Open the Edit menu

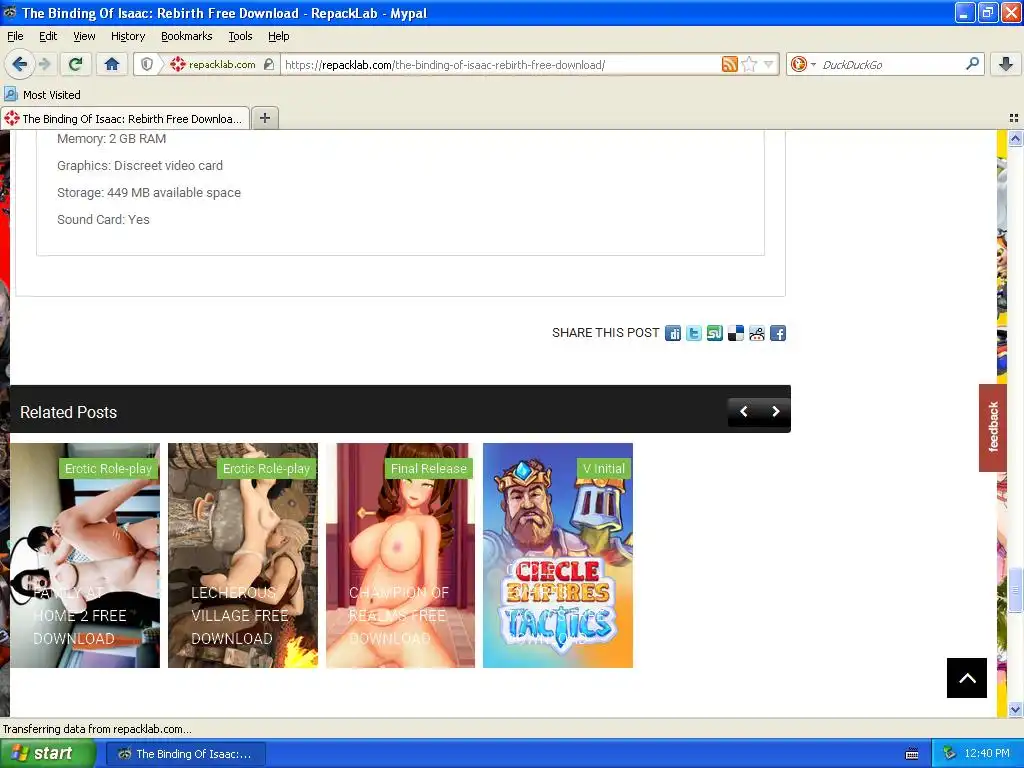point(48,36)
